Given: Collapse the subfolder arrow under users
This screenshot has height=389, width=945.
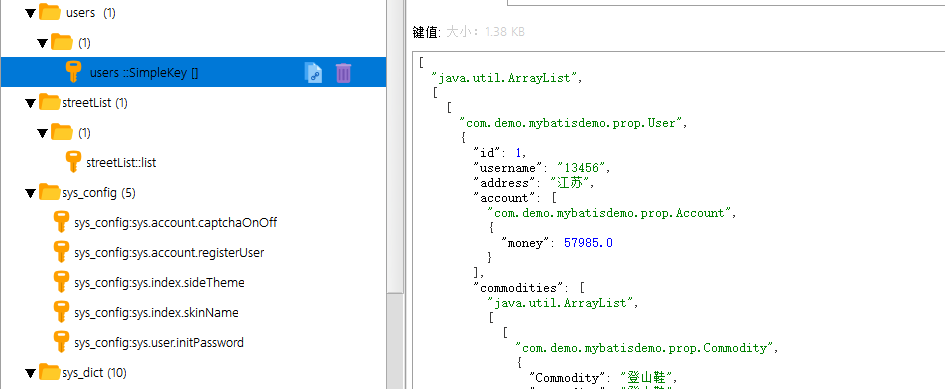Looking at the screenshot, I should click(43, 43).
